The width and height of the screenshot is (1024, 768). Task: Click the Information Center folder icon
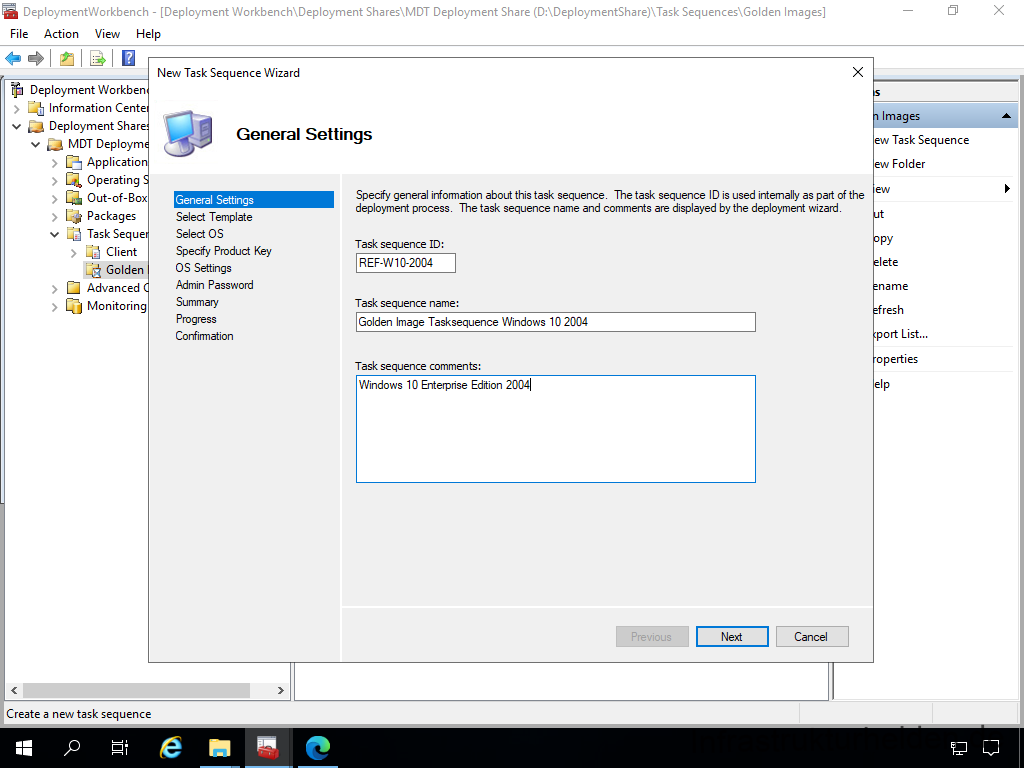click(x=36, y=108)
